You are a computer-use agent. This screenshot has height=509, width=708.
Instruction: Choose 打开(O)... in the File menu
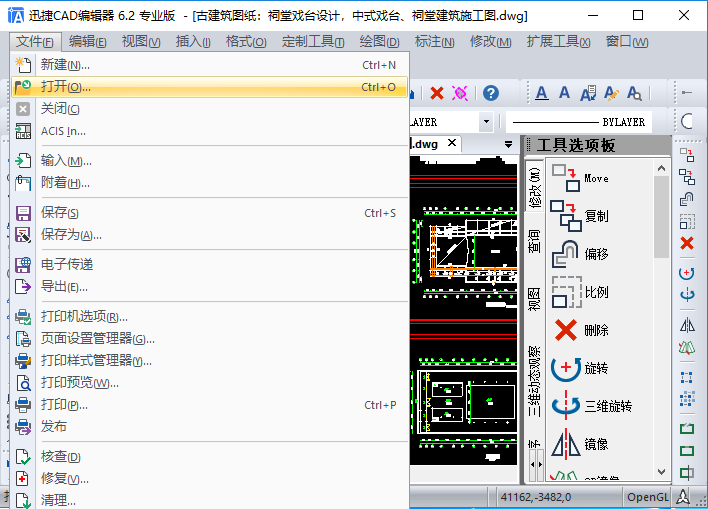210,87
